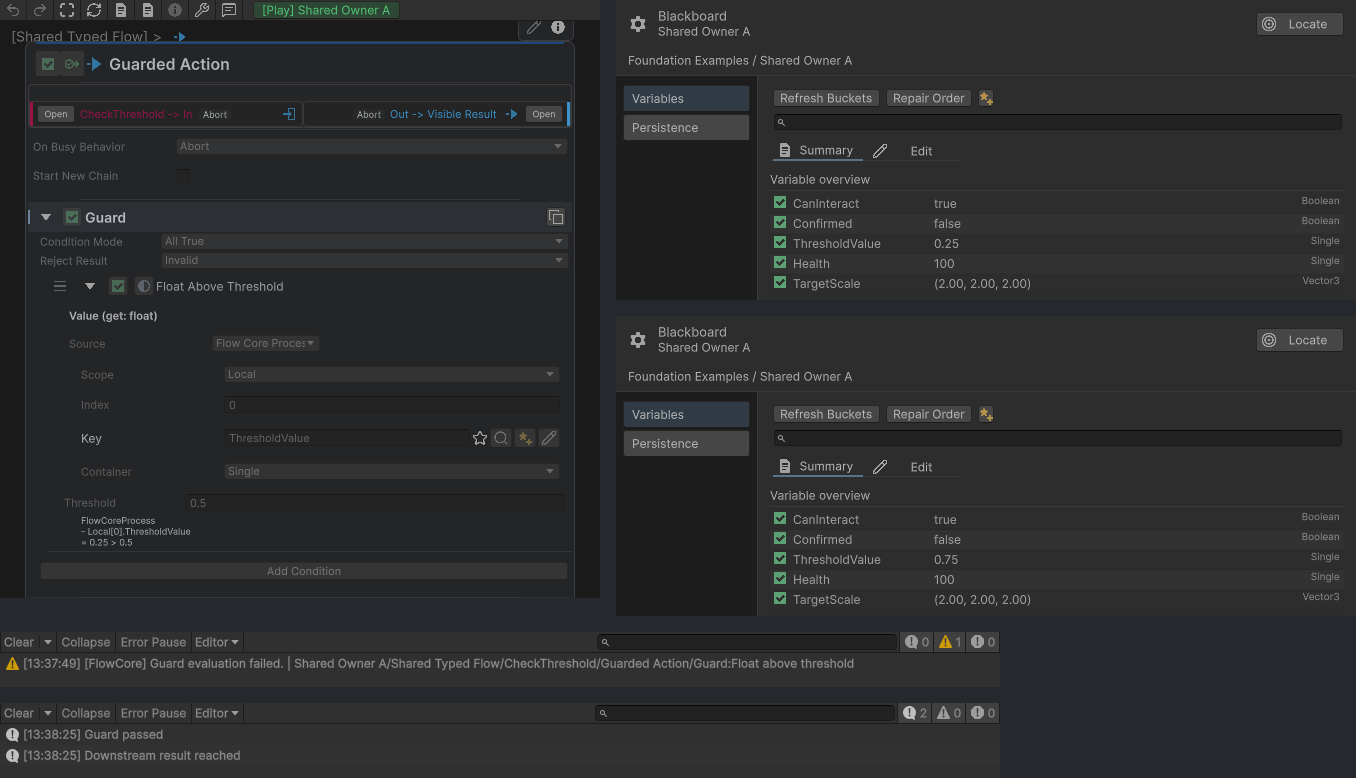Image resolution: width=1356 pixels, height=778 pixels.
Task: Click the pencil icon above the Guarded Action card
Action: (x=534, y=27)
